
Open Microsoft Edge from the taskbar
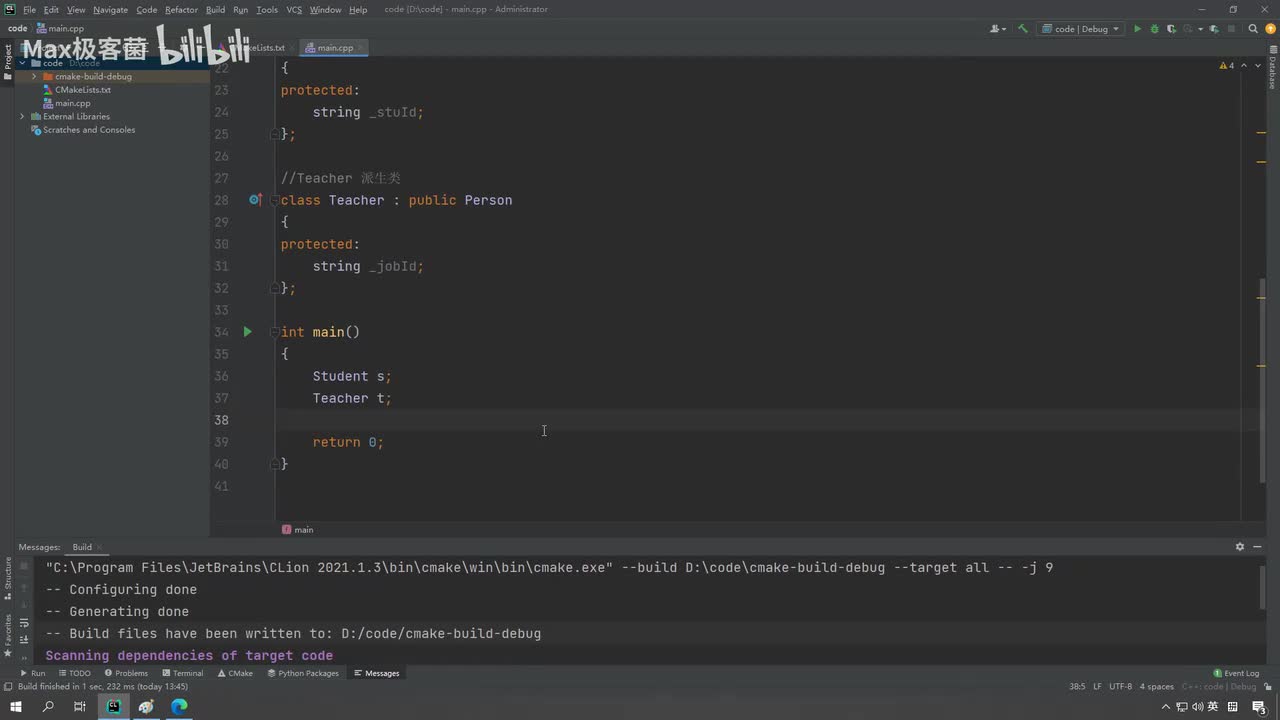pyautogui.click(x=179, y=707)
